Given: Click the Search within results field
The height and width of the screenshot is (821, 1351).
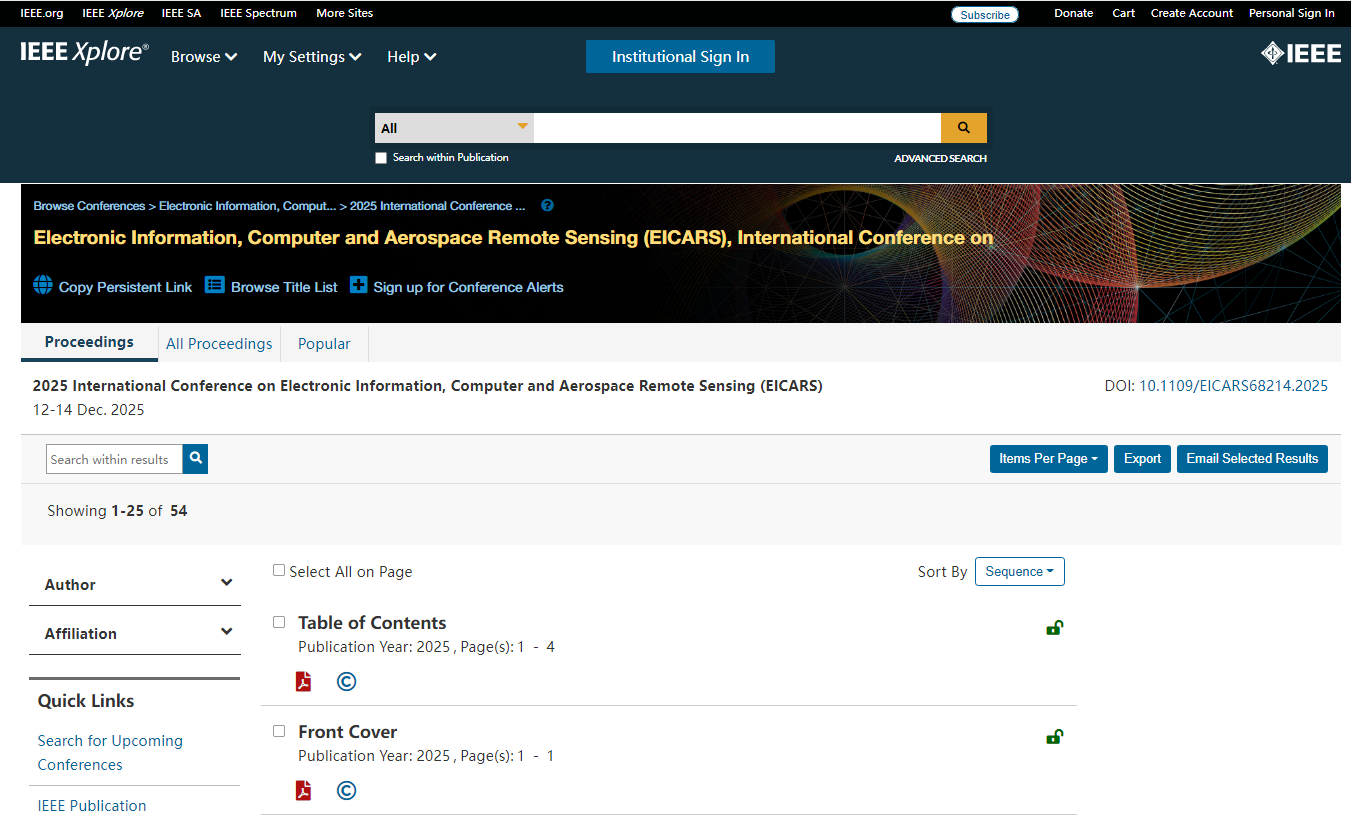Looking at the screenshot, I should click(x=114, y=459).
